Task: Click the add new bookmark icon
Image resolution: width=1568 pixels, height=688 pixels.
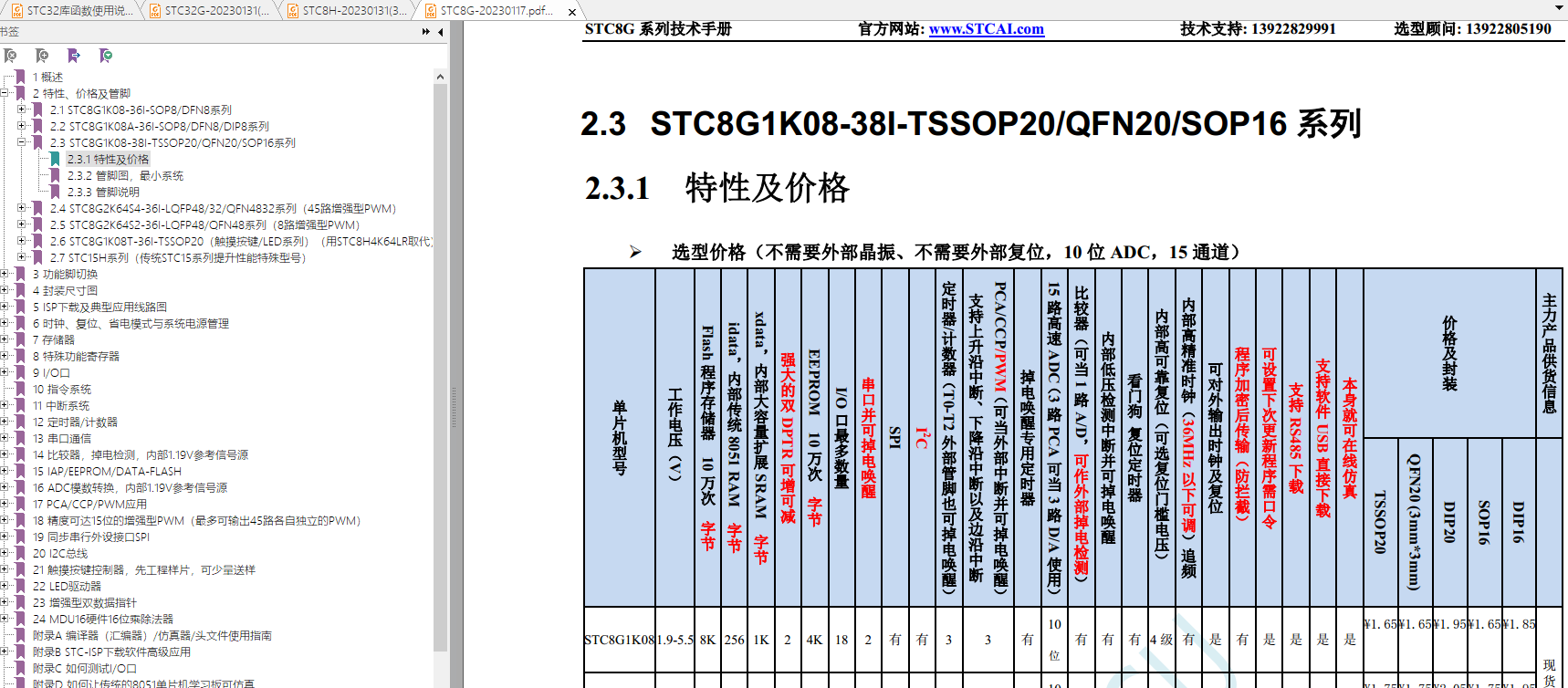Action: click(42, 56)
